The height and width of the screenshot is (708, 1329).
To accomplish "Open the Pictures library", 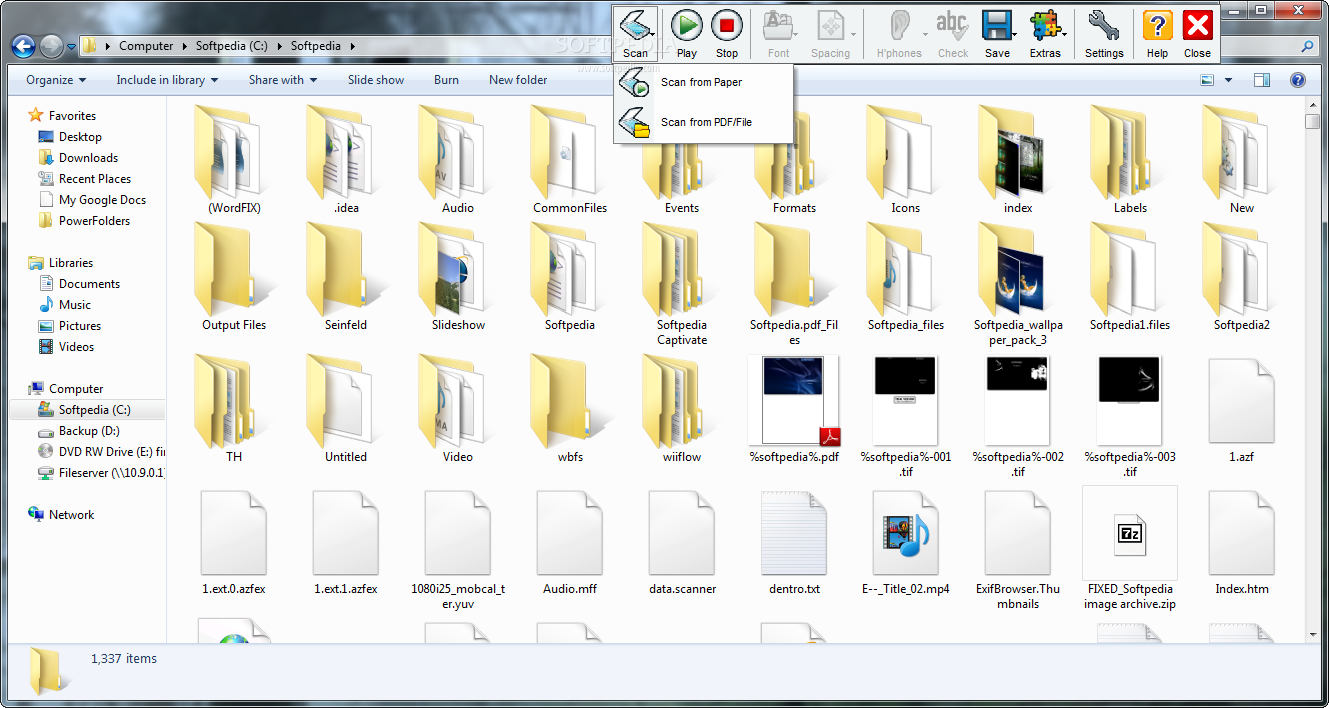I will [79, 326].
